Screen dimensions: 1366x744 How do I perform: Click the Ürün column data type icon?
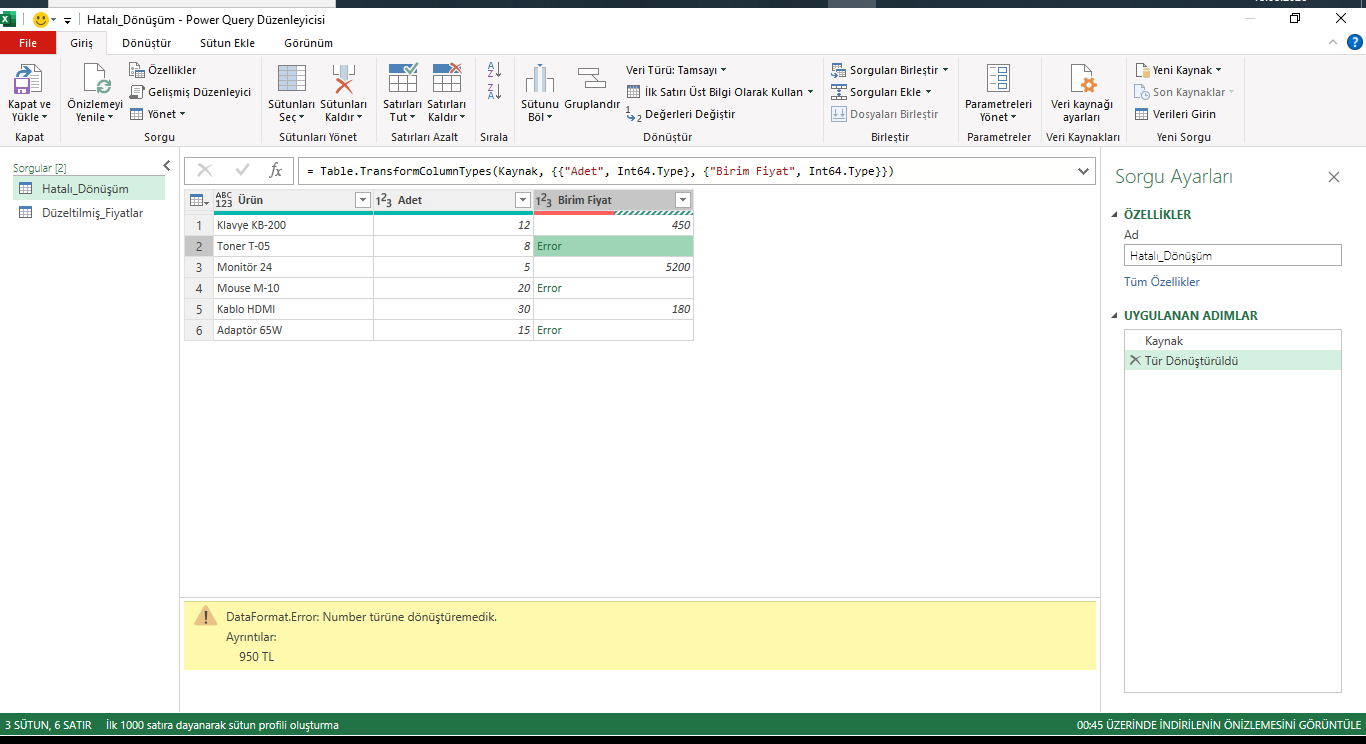[224, 200]
